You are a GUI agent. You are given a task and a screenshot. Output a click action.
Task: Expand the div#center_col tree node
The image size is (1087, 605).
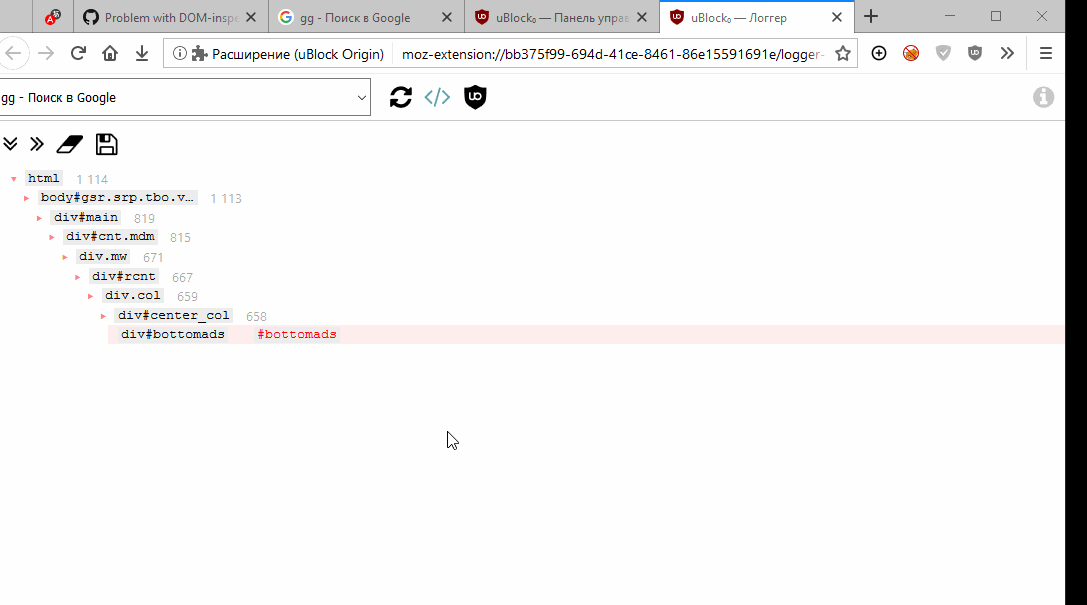103,316
